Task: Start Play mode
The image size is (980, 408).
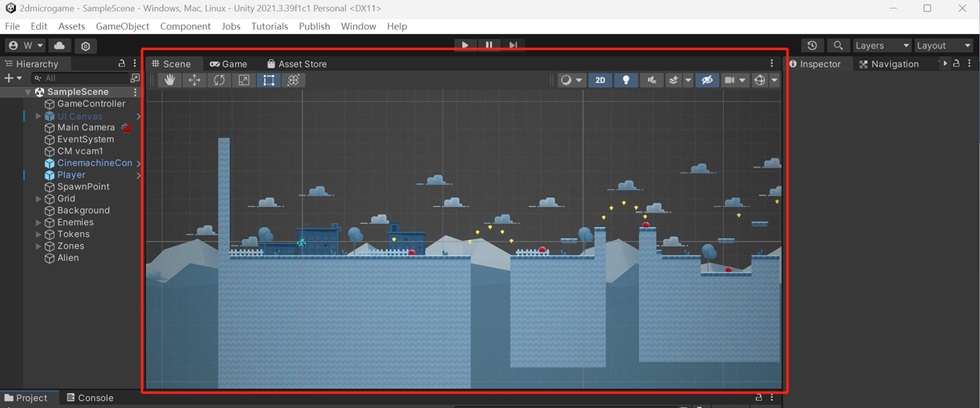Action: (465, 45)
